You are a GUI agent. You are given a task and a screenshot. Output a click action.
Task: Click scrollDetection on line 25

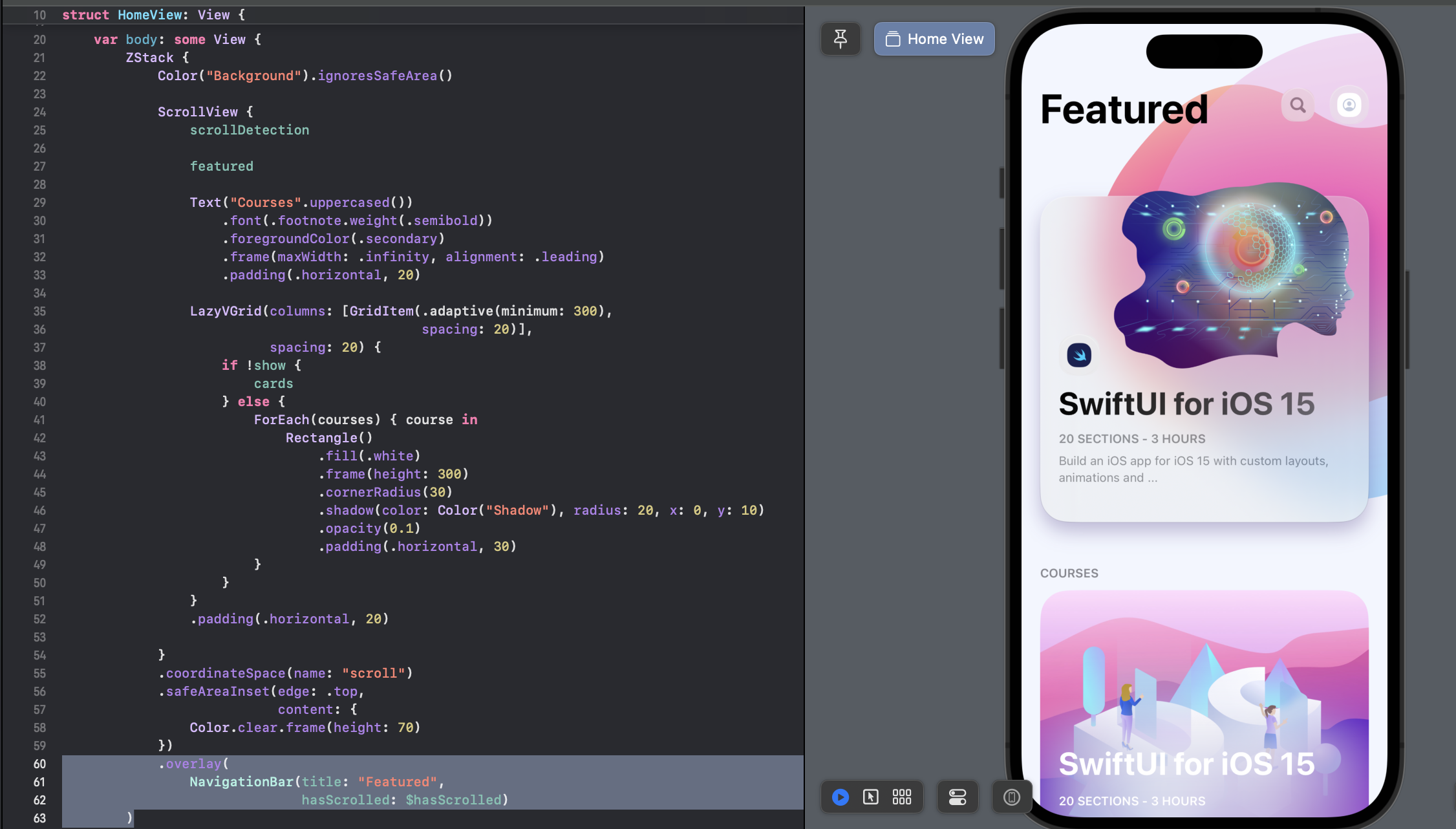click(x=250, y=130)
